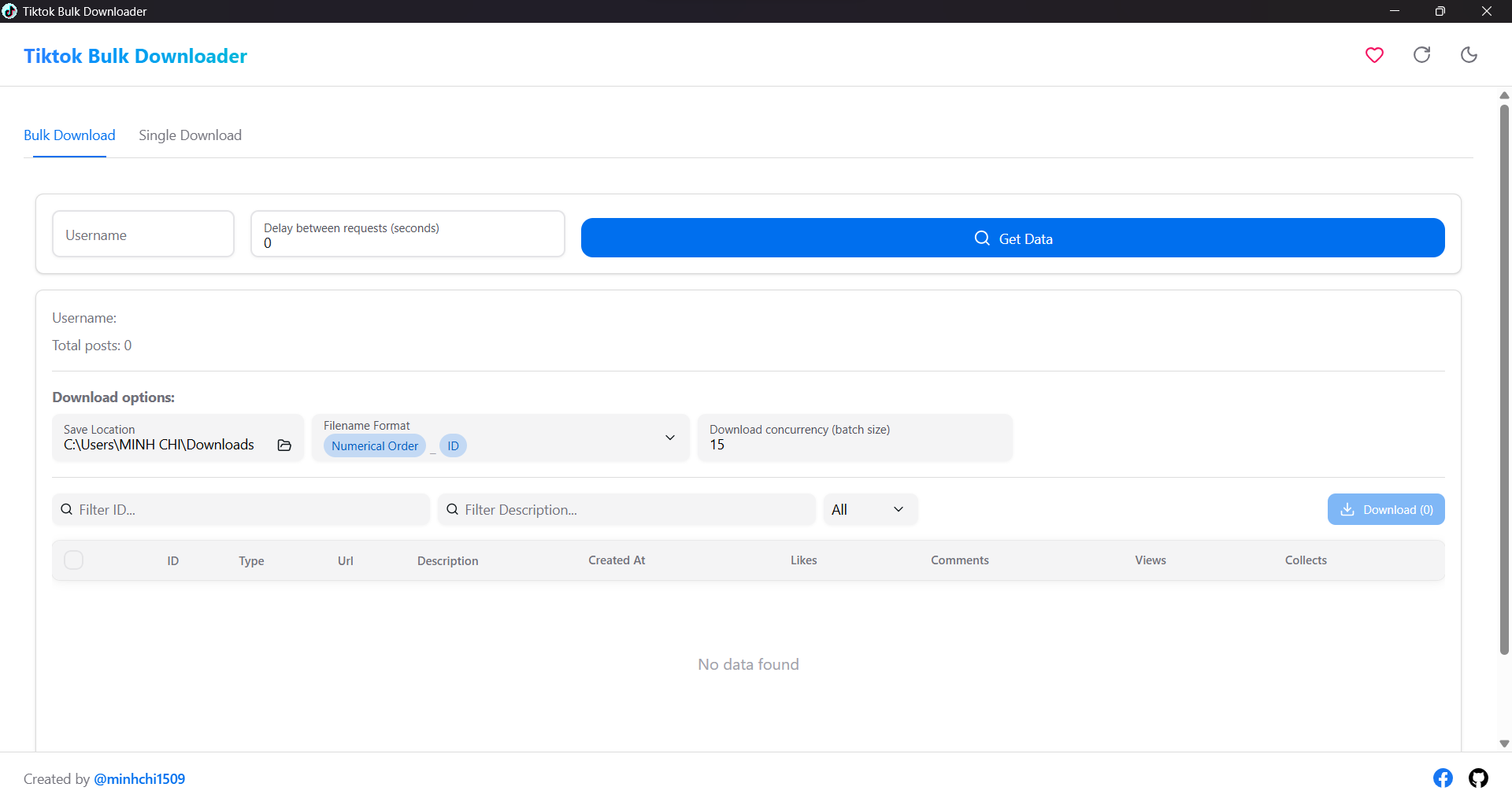This screenshot has height=802, width=1512.
Task: Click the Download (0) button
Action: tap(1386, 509)
